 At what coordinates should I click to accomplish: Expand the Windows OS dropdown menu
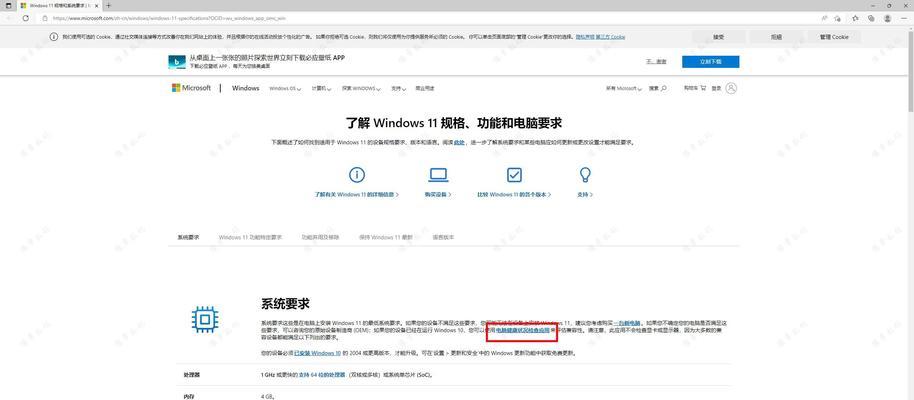tap(286, 89)
